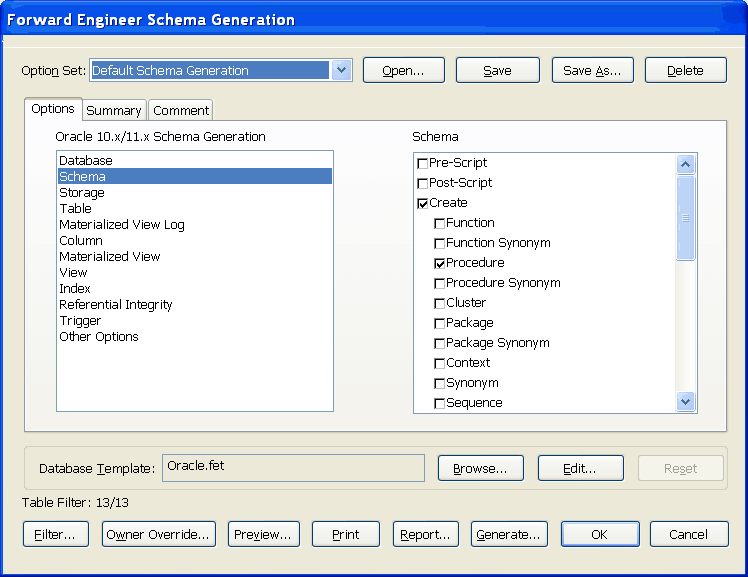Open the Filter... dialog
The width and height of the screenshot is (748, 577).
56,534
